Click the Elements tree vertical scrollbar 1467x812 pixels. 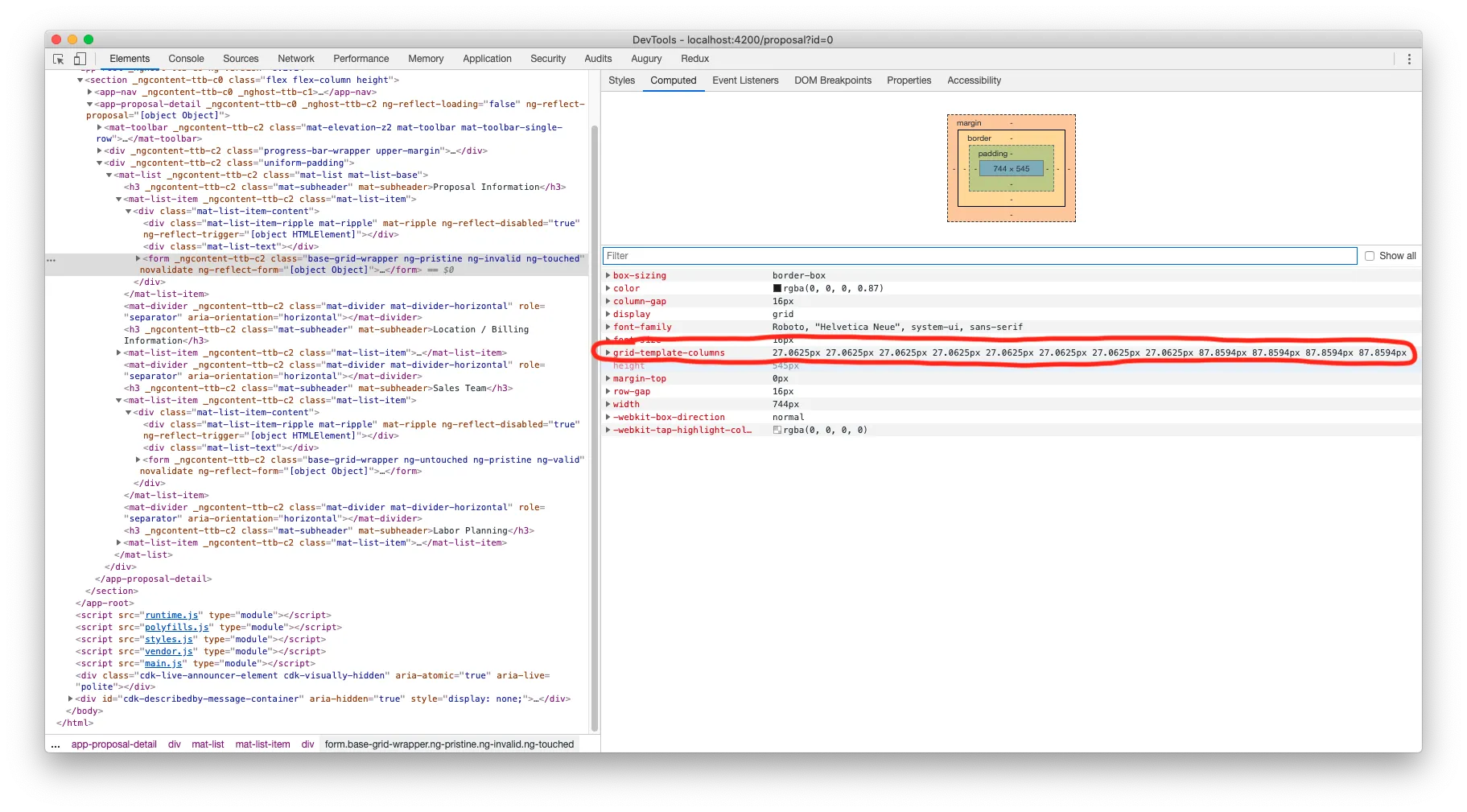point(595,427)
